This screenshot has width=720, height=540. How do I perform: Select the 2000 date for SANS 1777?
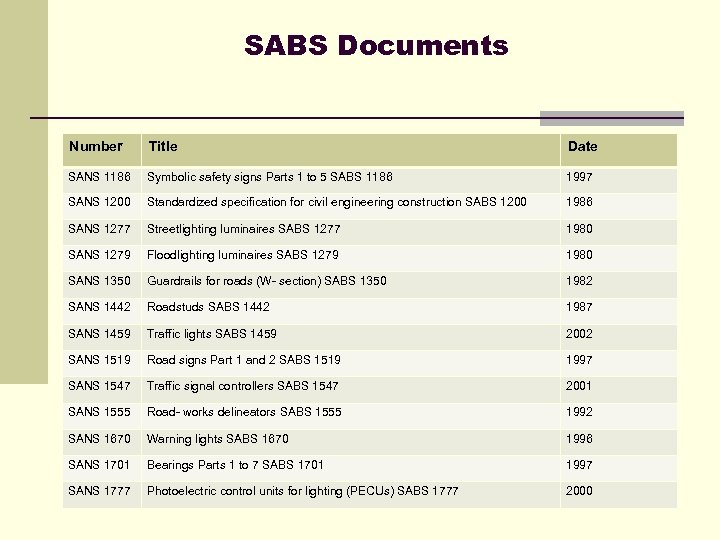[580, 491]
